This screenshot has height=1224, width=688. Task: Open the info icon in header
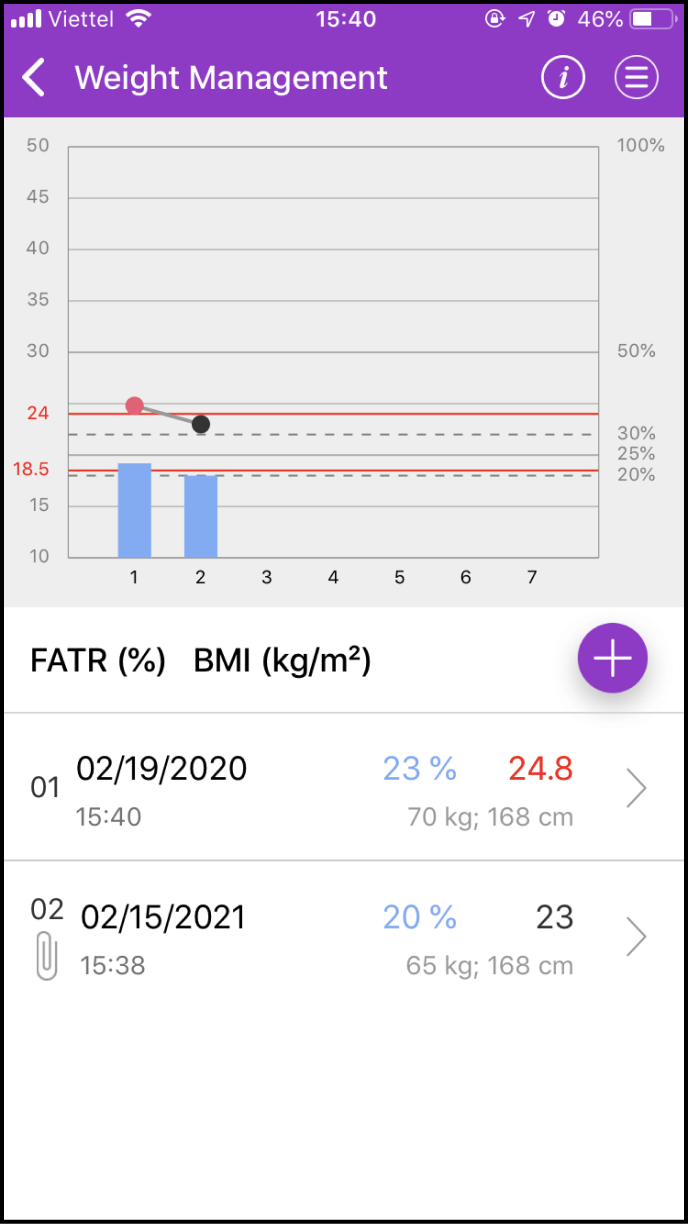pyautogui.click(x=563, y=78)
